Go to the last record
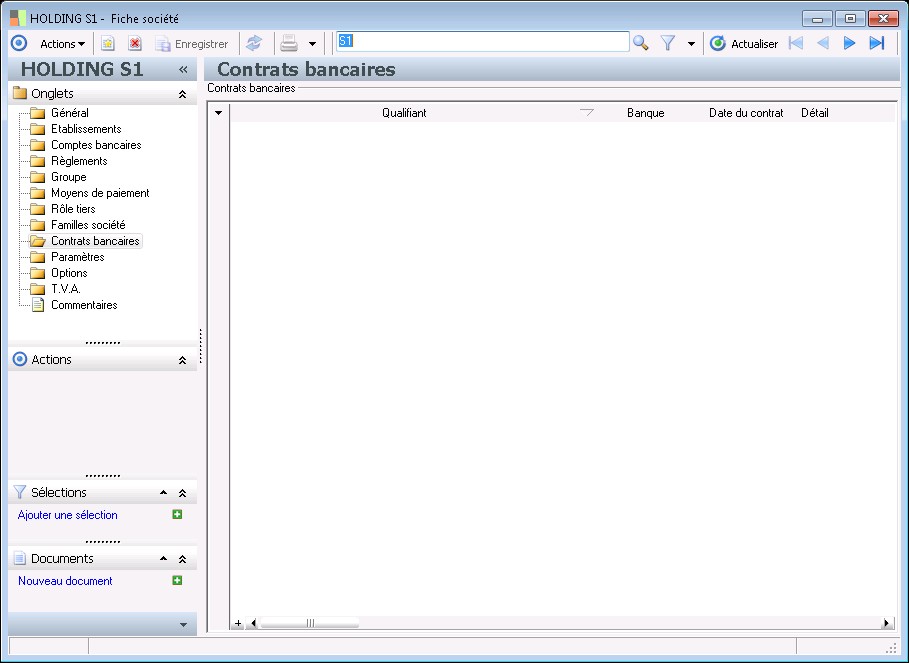 [877, 43]
